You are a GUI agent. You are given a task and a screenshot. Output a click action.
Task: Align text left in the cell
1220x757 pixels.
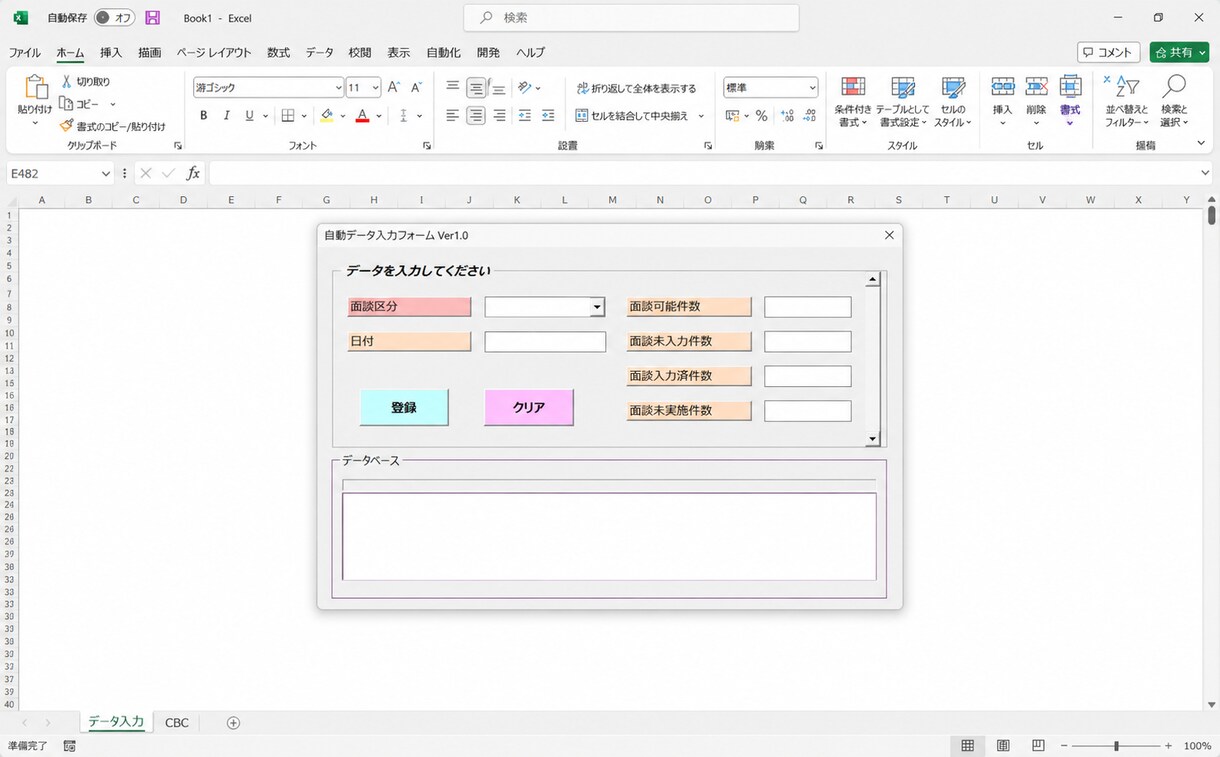(453, 116)
